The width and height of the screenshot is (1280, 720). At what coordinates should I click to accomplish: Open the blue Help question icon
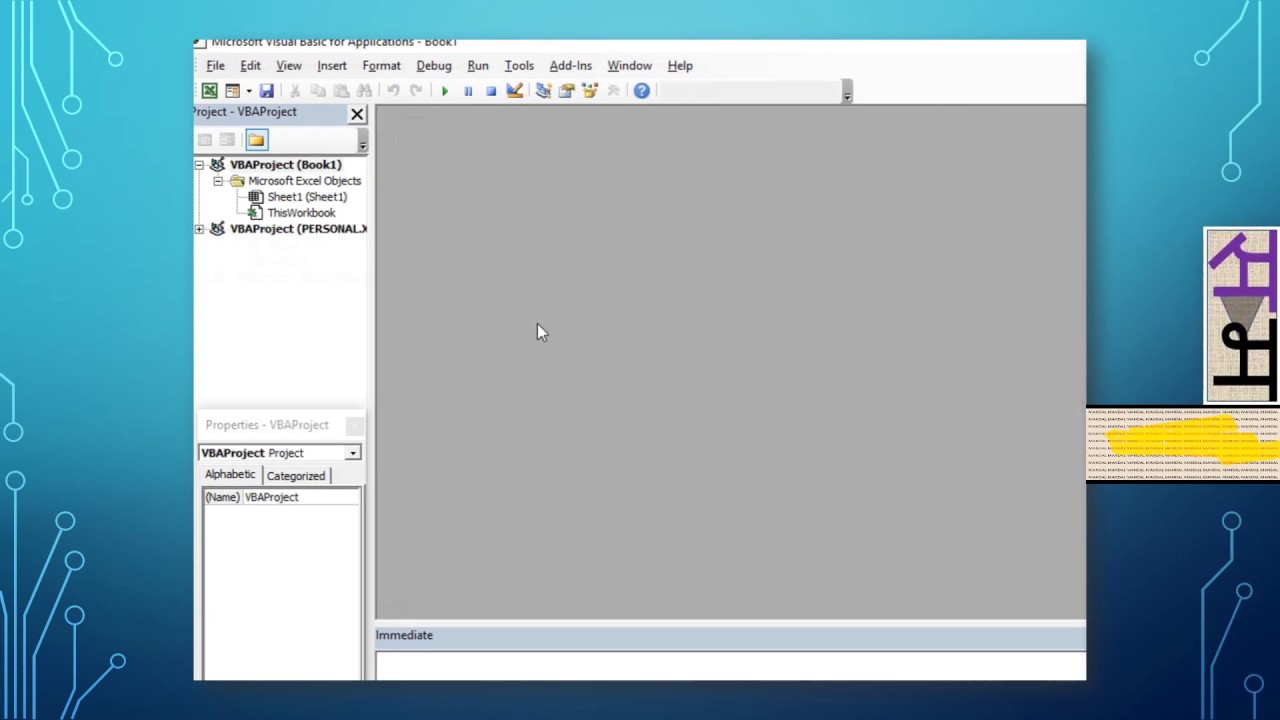642,91
